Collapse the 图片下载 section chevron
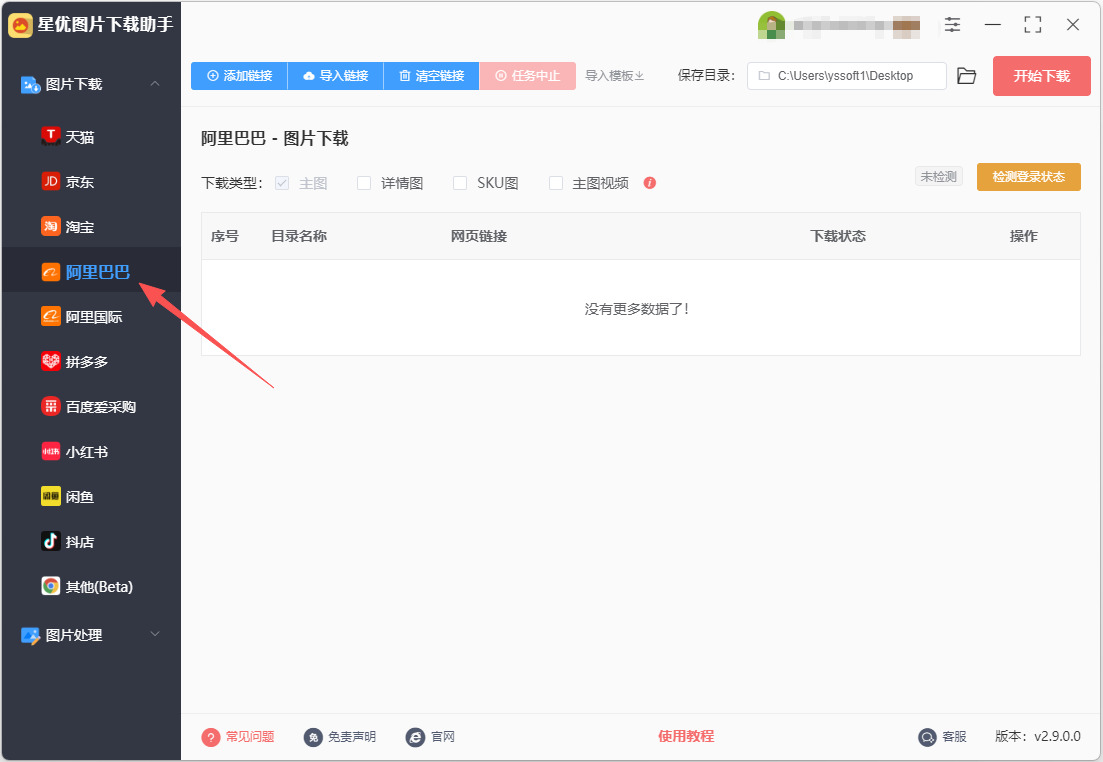 (x=155, y=84)
